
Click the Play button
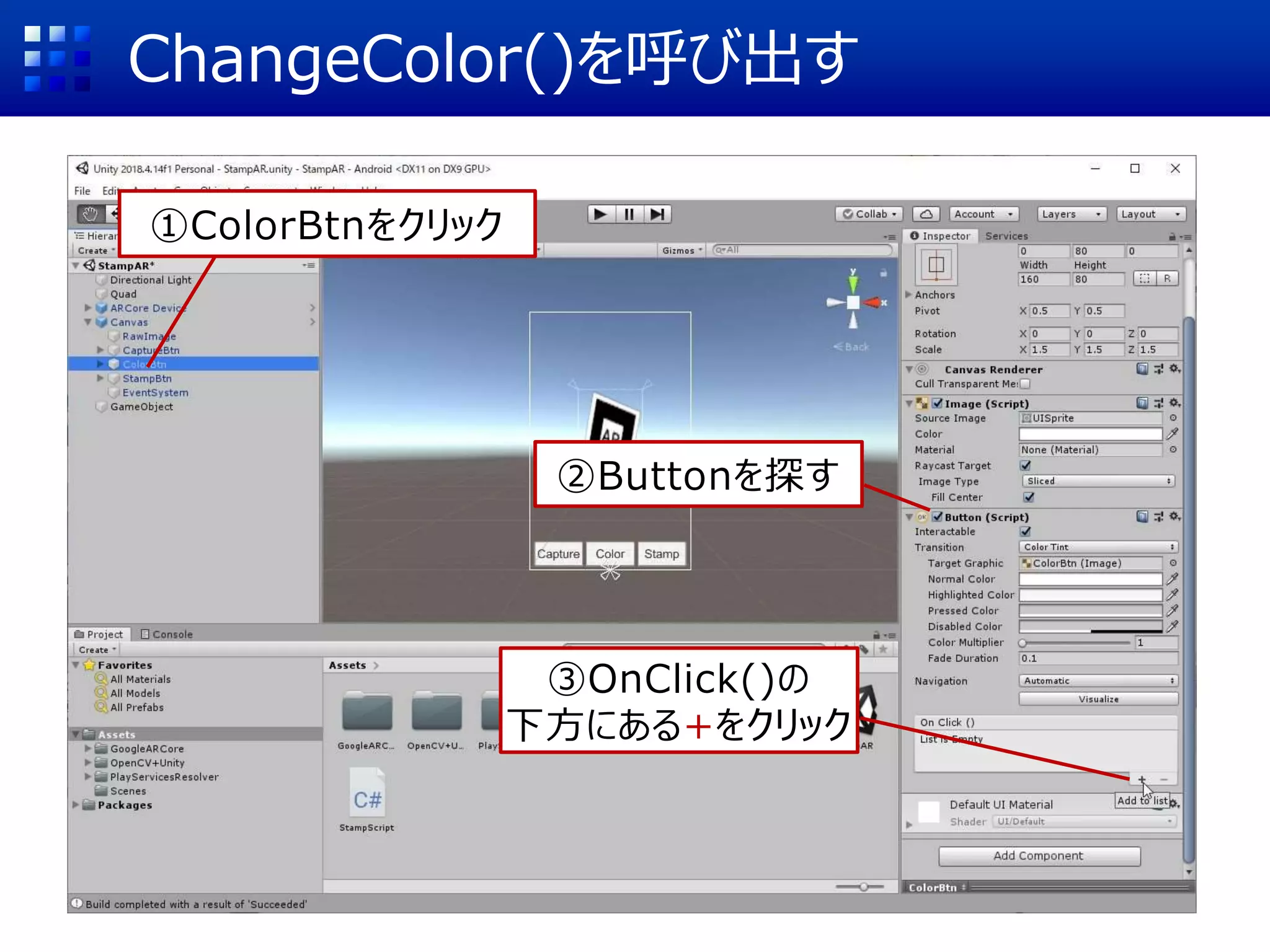coord(600,214)
